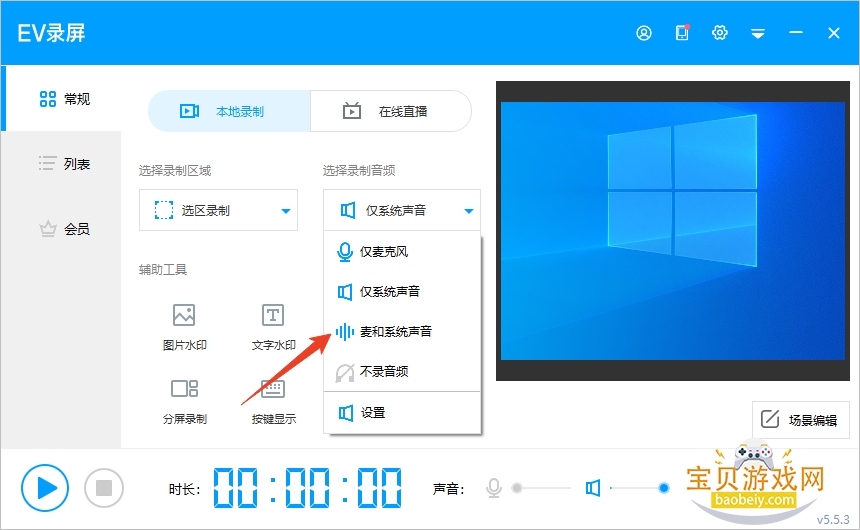Open the mobile device icon with red dot
Image resolution: width=860 pixels, height=530 pixels.
(682, 33)
